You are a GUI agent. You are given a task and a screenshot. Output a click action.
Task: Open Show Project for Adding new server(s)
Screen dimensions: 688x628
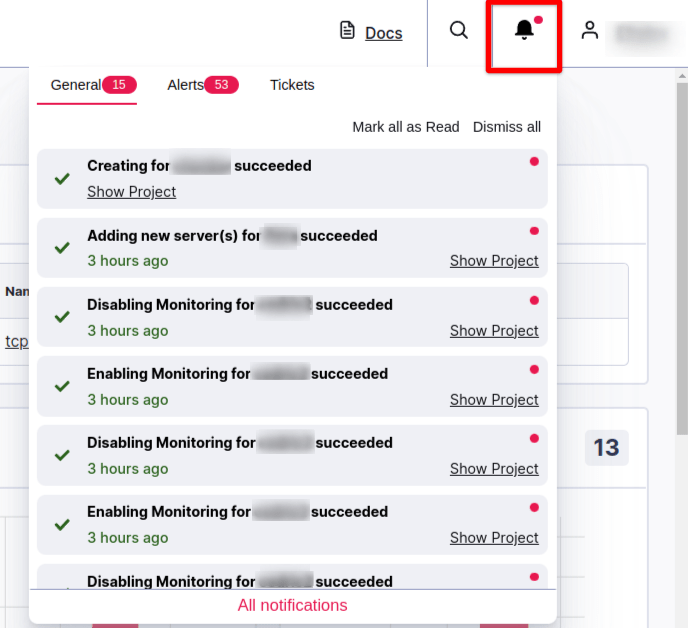(x=494, y=261)
